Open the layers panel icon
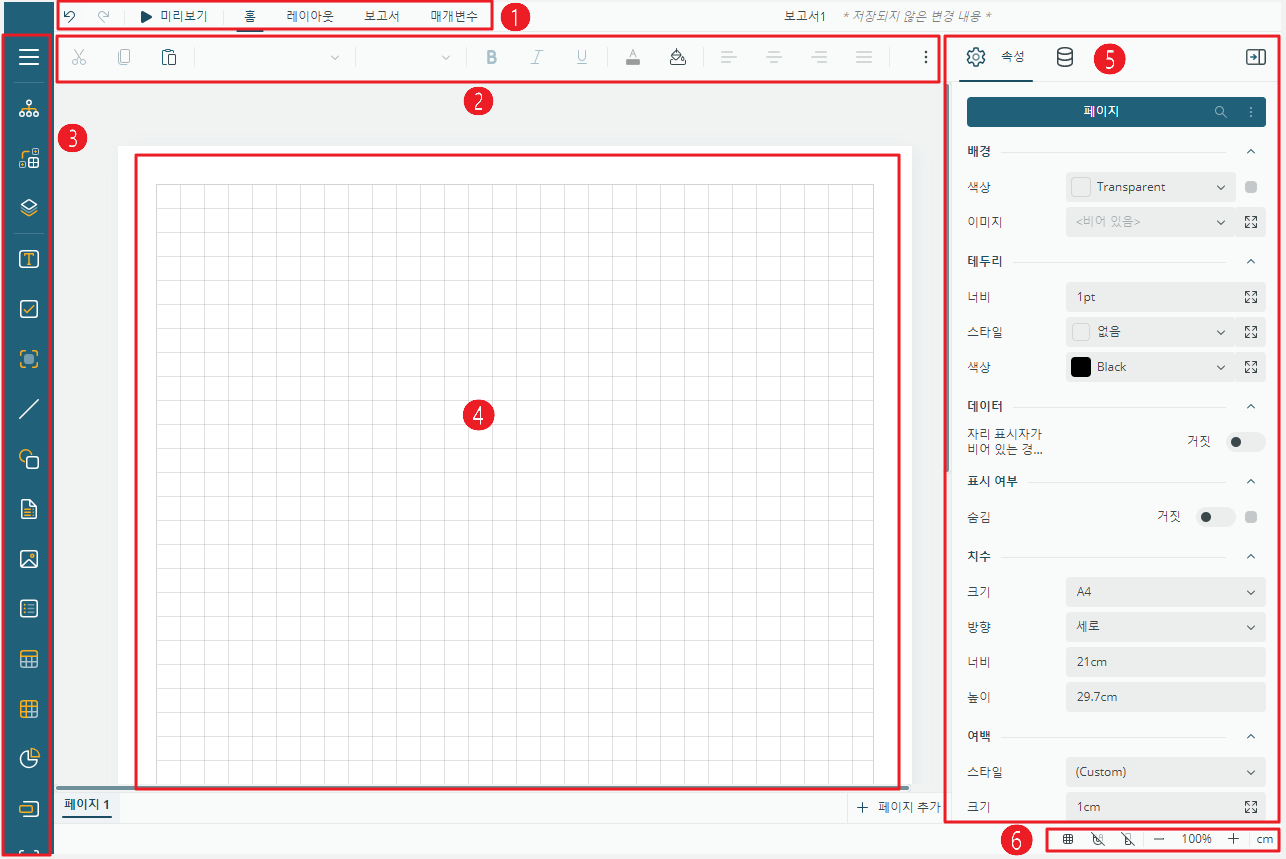Viewport: 1286px width, 859px height. click(x=29, y=208)
